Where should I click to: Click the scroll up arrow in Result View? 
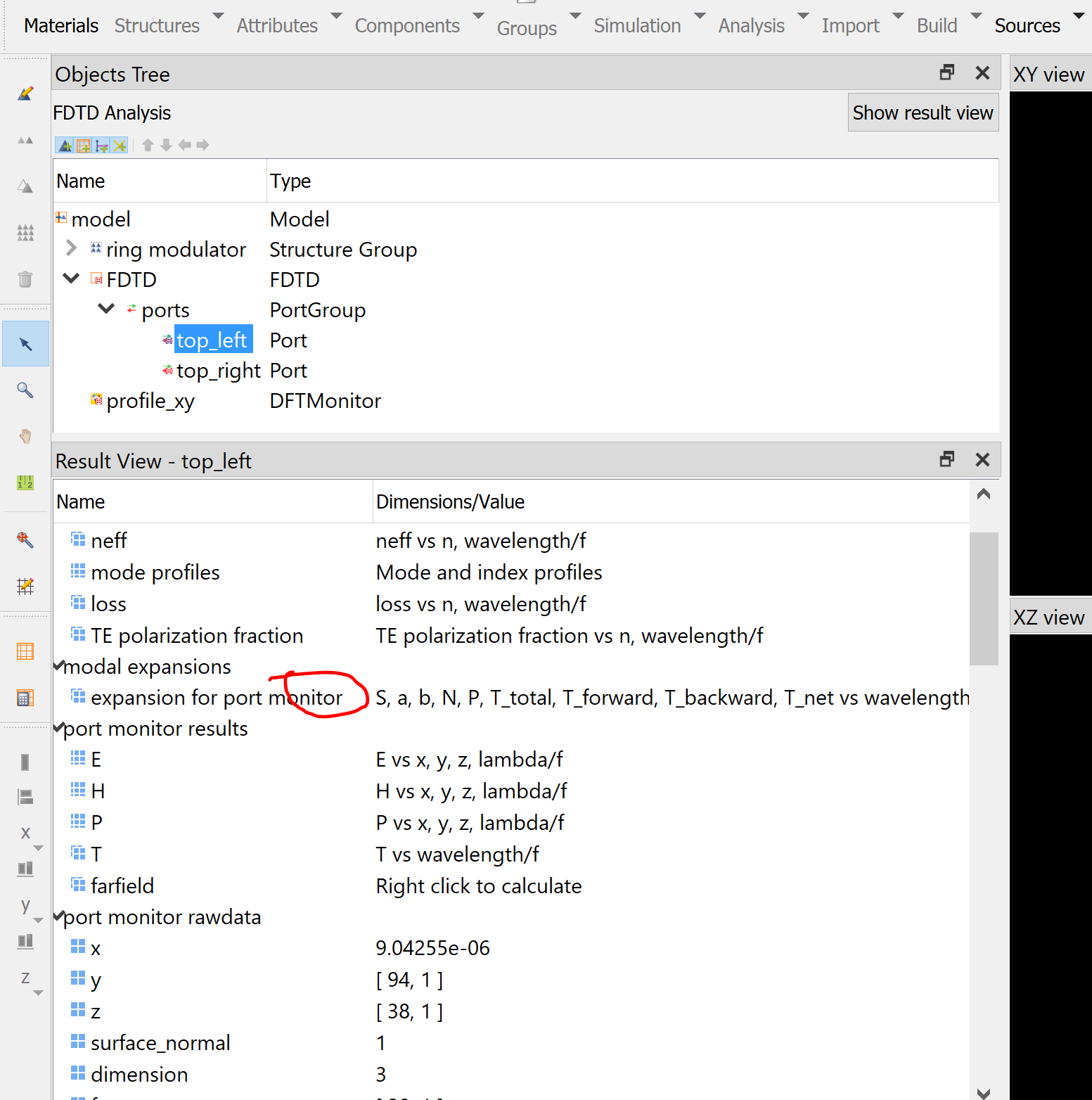pyautogui.click(x=984, y=494)
